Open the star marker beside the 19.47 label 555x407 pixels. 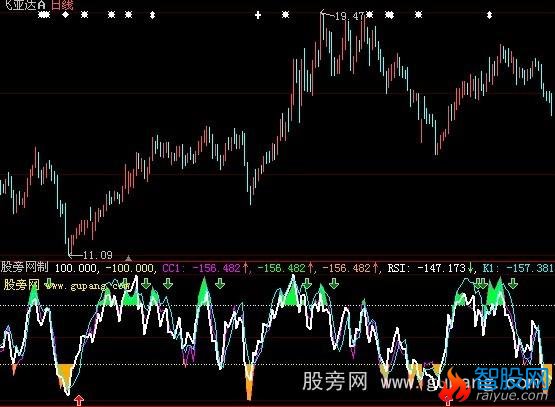point(370,15)
